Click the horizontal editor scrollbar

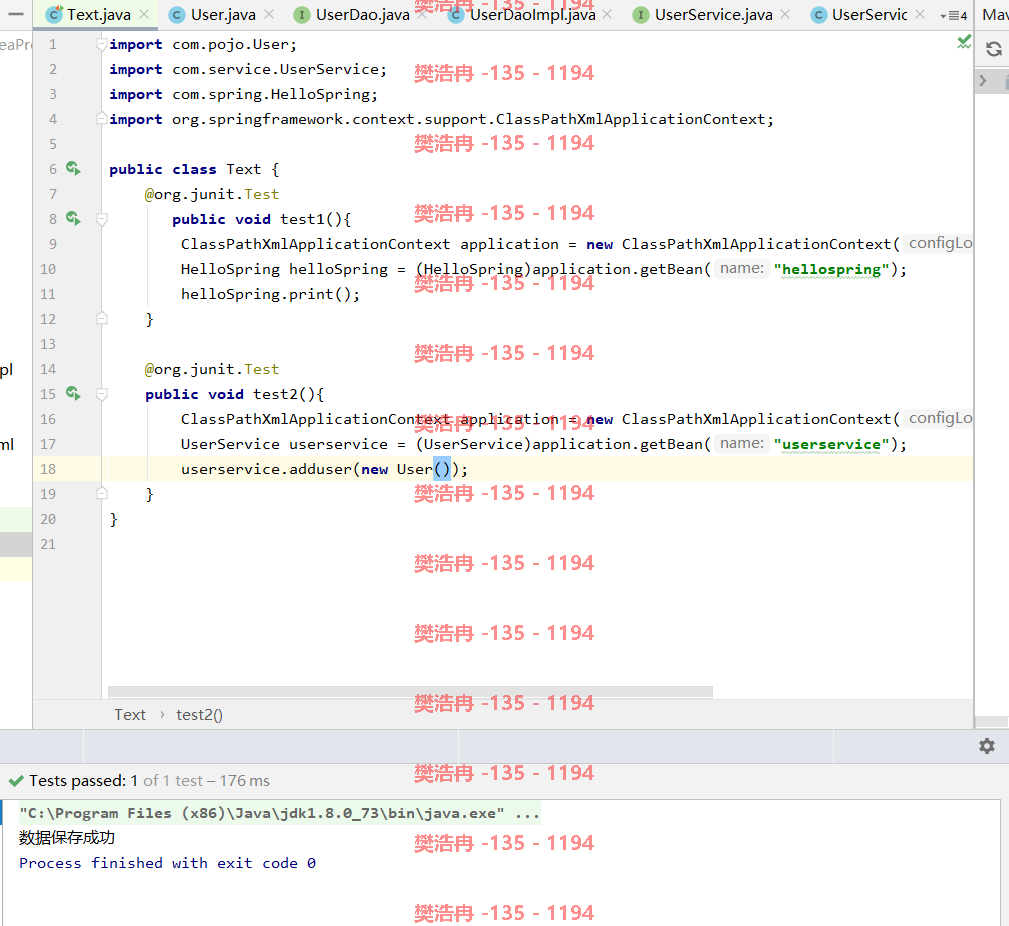coord(410,692)
